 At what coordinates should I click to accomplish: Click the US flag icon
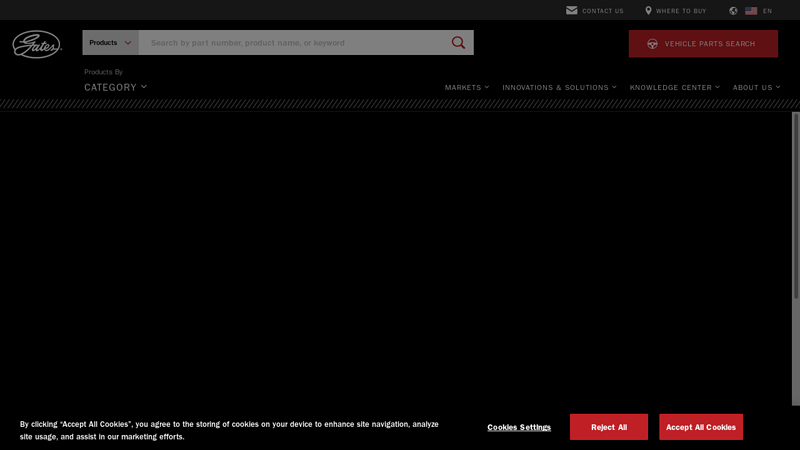[751, 11]
